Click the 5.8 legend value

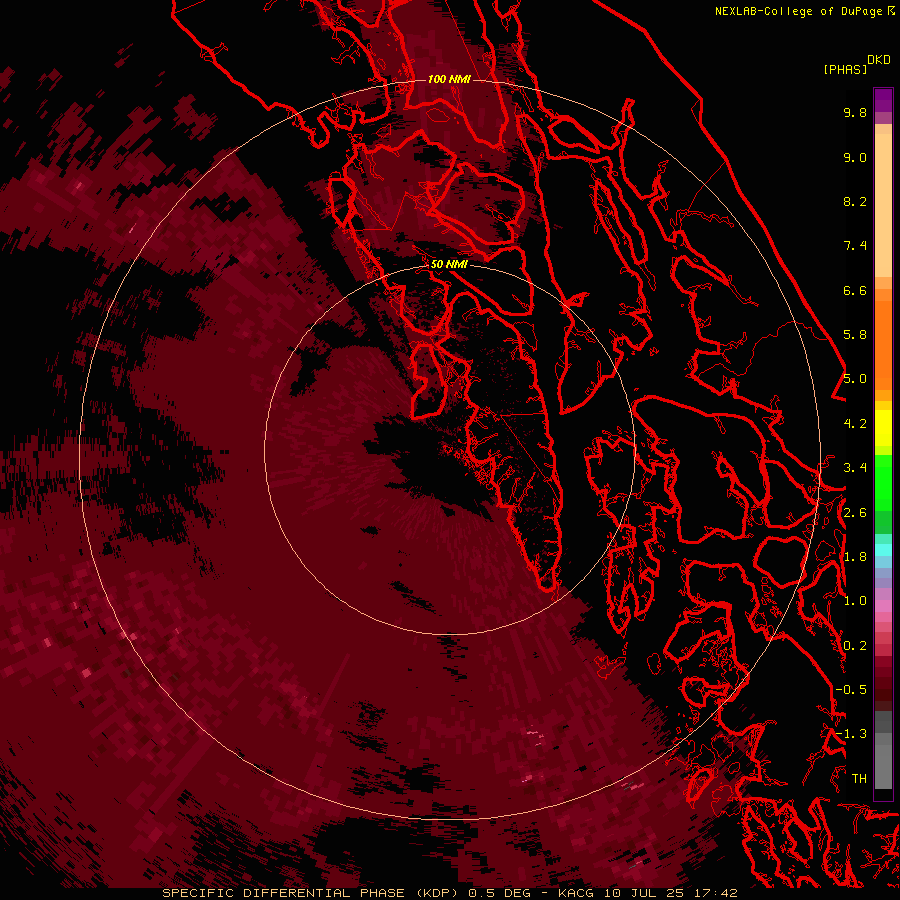tap(855, 335)
